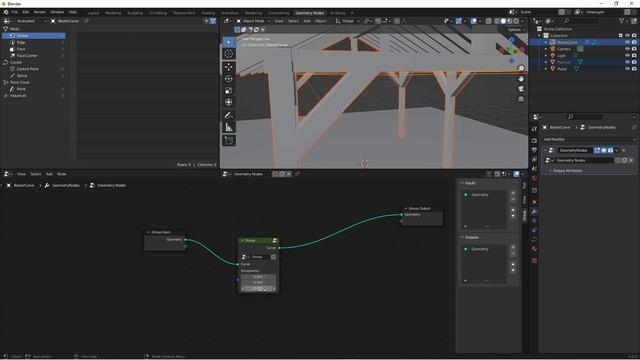Switch to the Shading workspace tab
The height and width of the screenshot is (360, 640).
208,13
